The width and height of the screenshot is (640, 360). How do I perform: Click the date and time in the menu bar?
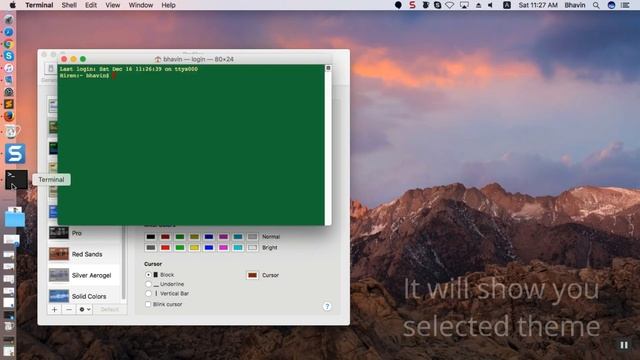[x=538, y=5]
